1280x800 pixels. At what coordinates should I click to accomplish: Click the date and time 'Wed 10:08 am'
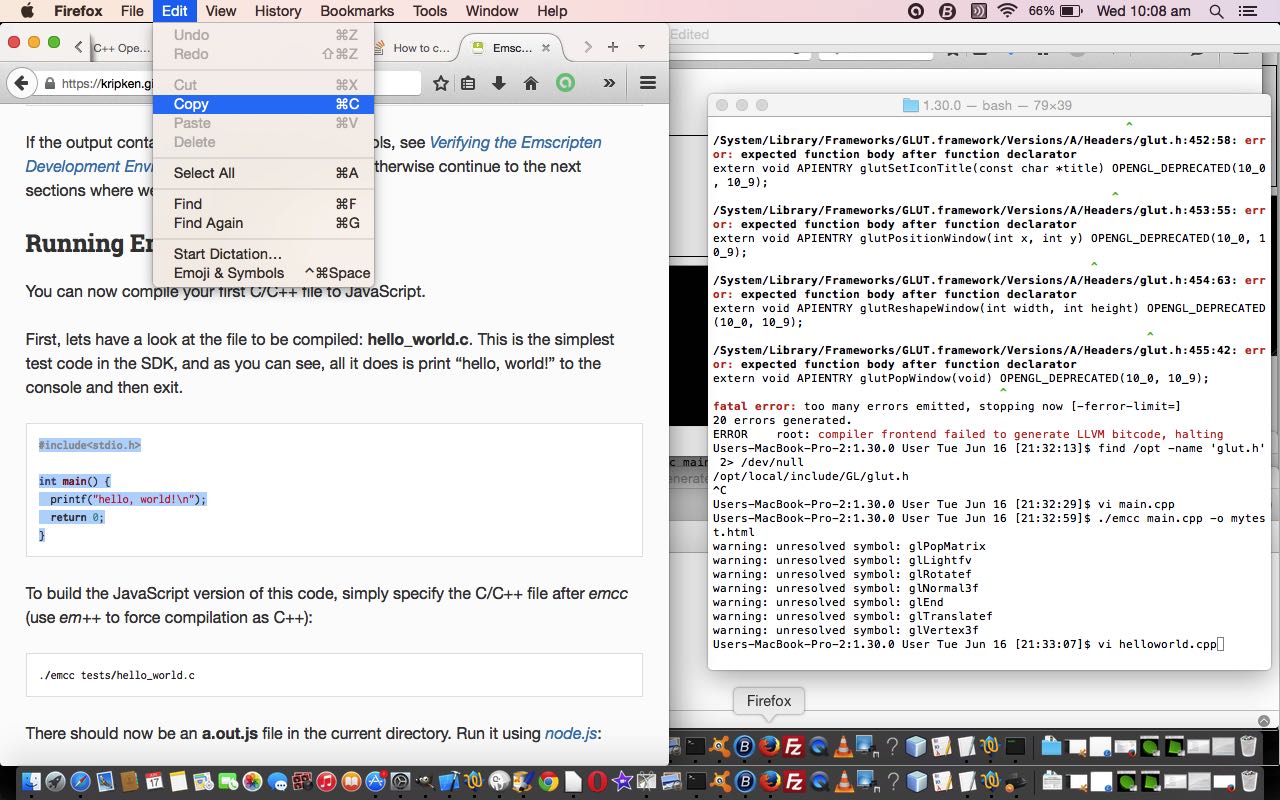pyautogui.click(x=1144, y=11)
